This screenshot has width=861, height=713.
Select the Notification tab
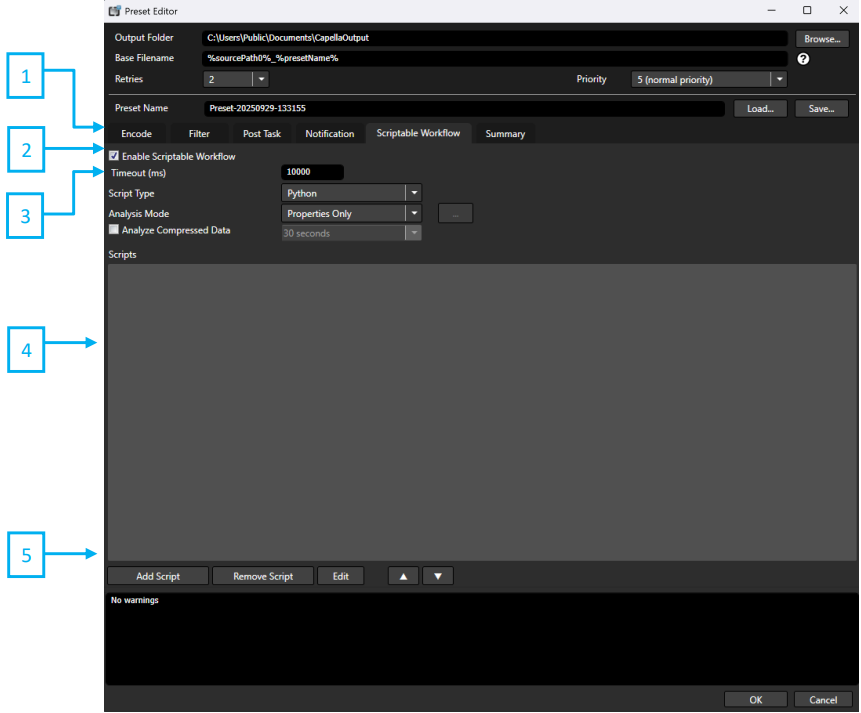[x=330, y=133]
